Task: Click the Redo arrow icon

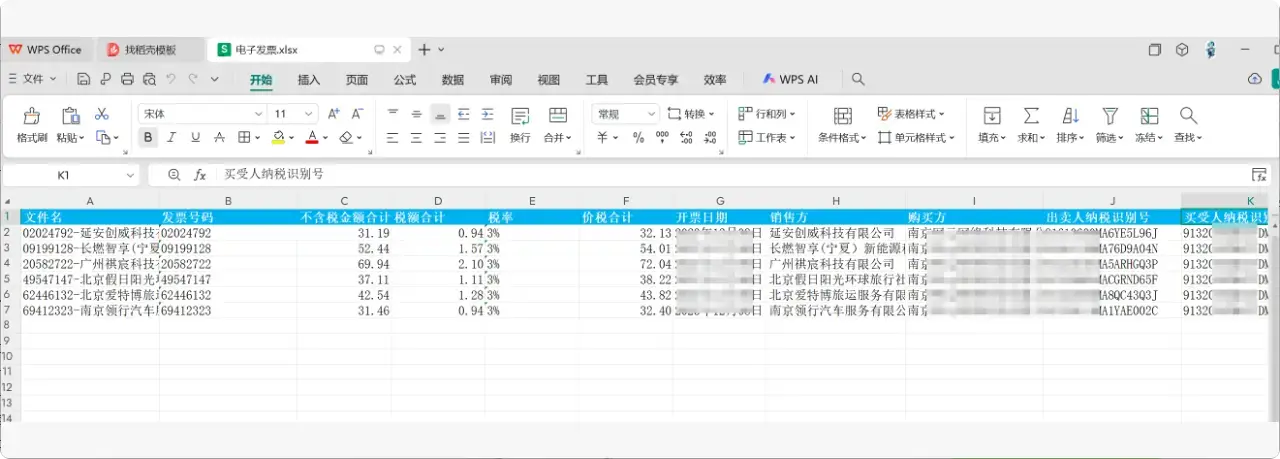Action: coord(193,79)
